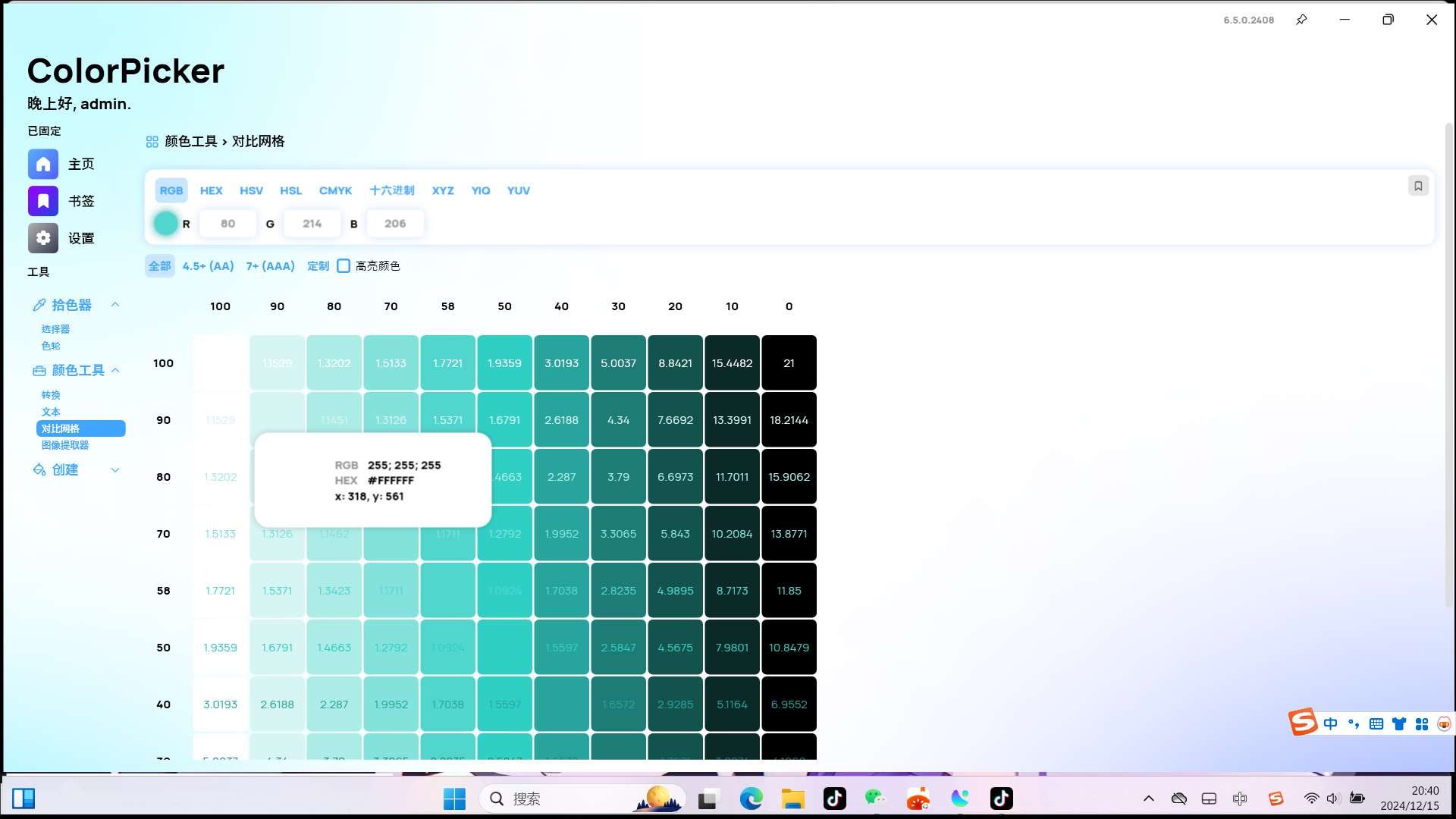Open 色轮 in the sidebar
This screenshot has height=819, width=1456.
(51, 346)
